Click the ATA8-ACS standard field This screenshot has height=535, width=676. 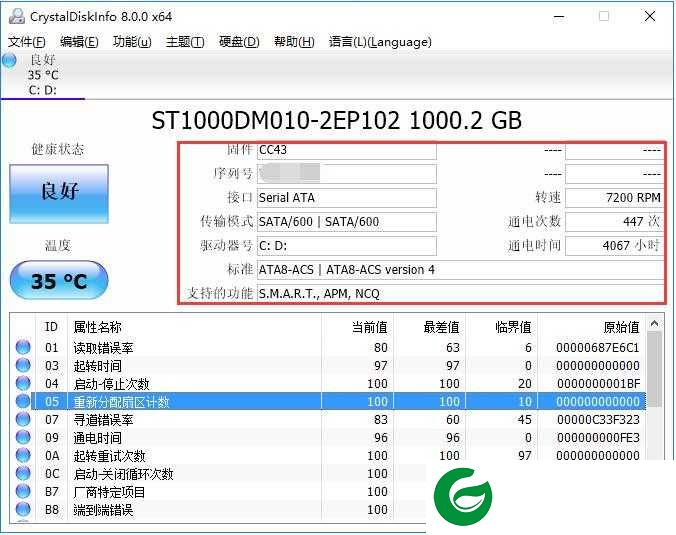coord(460,270)
